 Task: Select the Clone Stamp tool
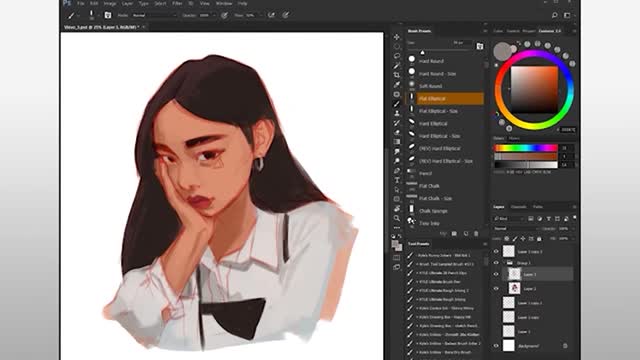point(397,113)
